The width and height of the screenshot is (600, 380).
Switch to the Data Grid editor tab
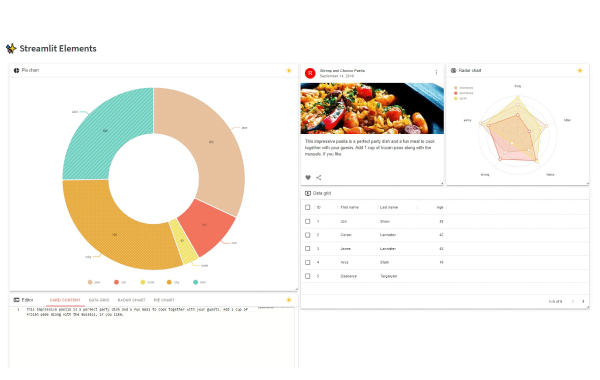click(99, 300)
